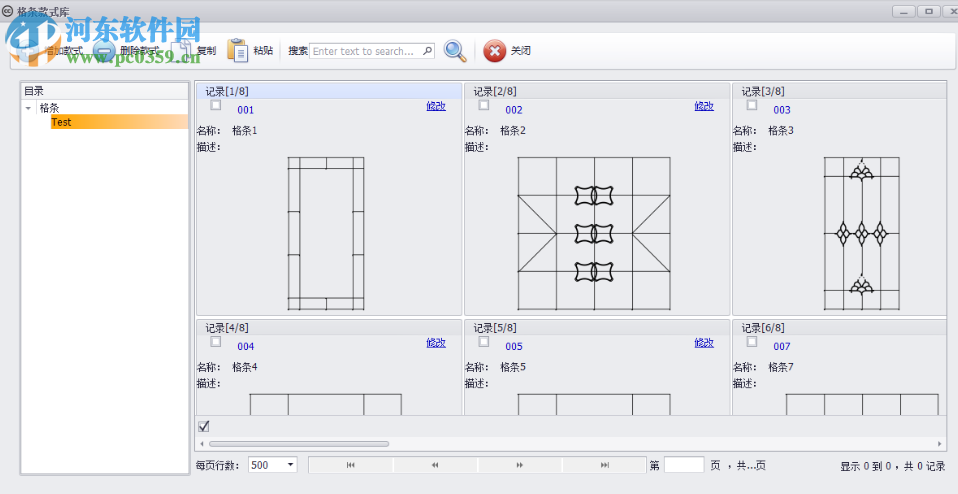Click the large magnifier search icon
This screenshot has width=958, height=494.
455,51
